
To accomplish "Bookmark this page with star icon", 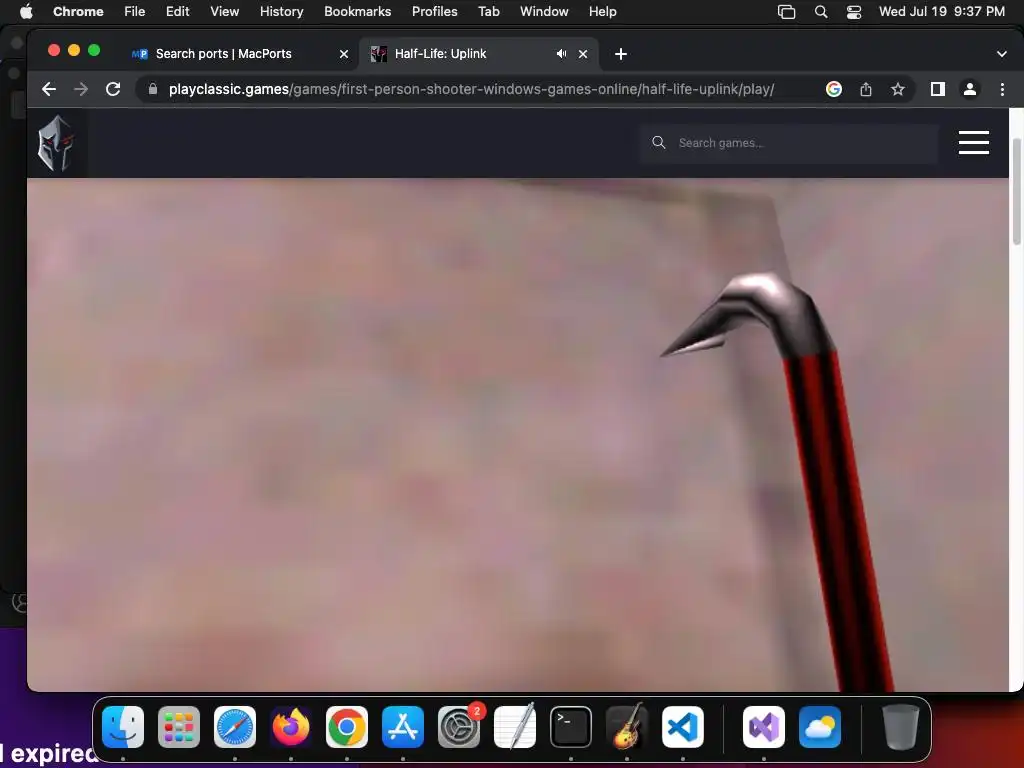I will click(898, 89).
